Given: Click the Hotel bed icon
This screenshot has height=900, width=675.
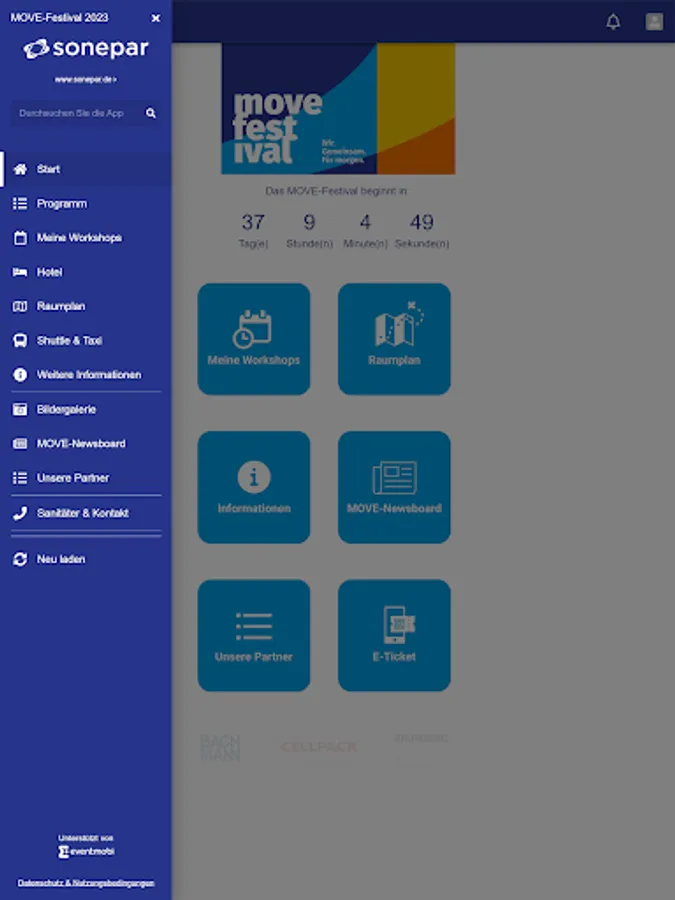Looking at the screenshot, I should point(20,272).
